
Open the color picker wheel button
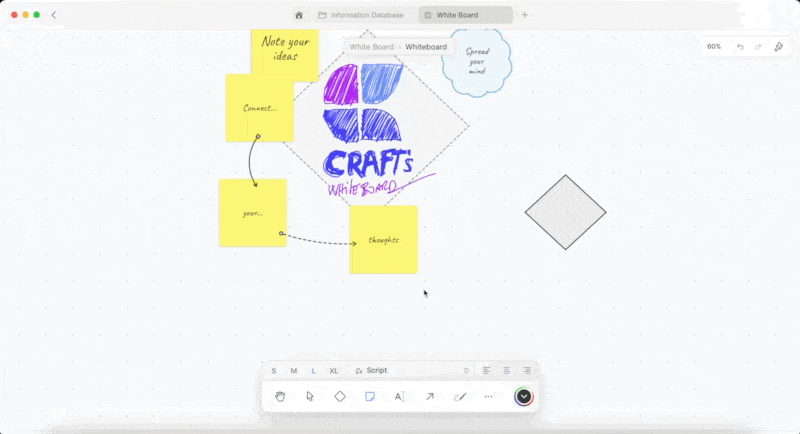[523, 397]
